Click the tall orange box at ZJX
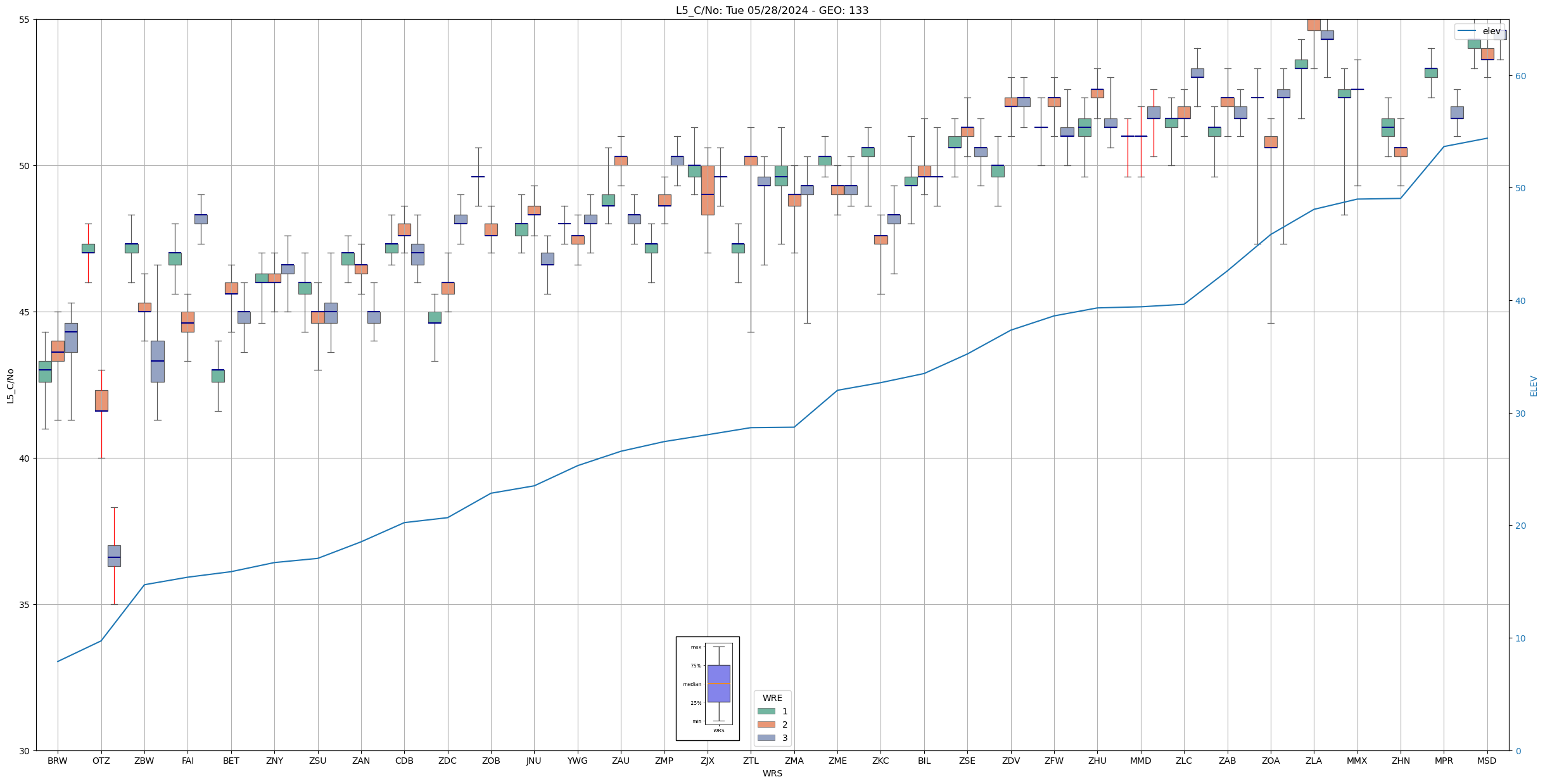This screenshot has width=1545, height=784. tap(708, 190)
